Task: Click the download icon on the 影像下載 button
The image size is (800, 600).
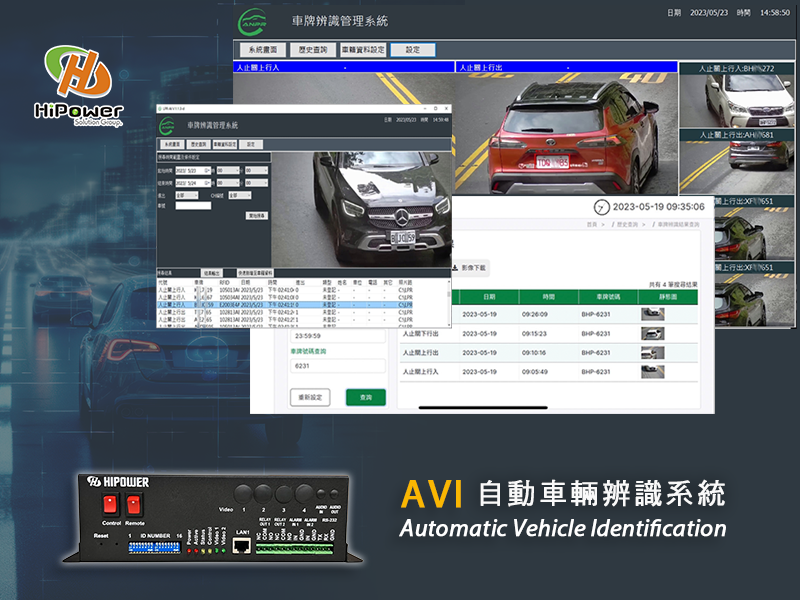Action: 455,268
